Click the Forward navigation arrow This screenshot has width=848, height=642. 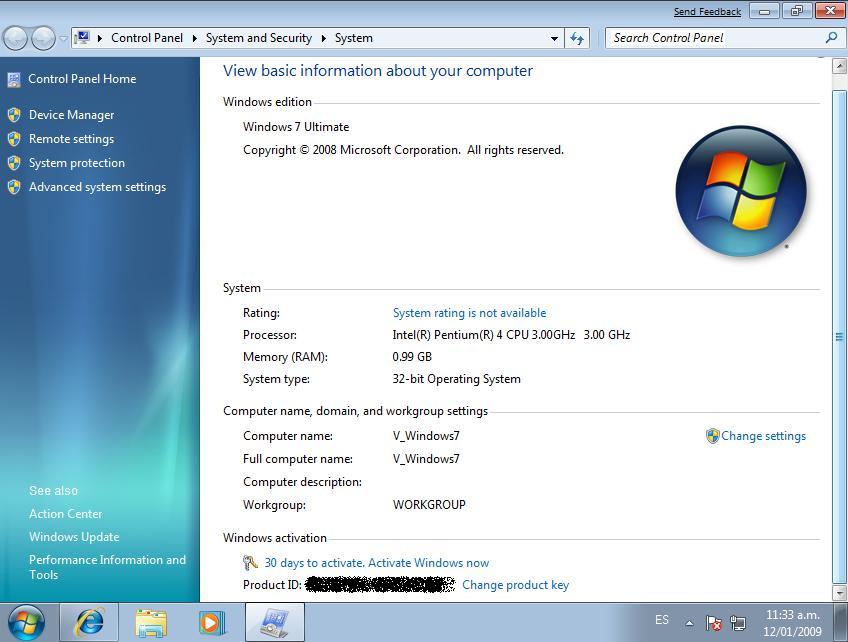click(43, 38)
